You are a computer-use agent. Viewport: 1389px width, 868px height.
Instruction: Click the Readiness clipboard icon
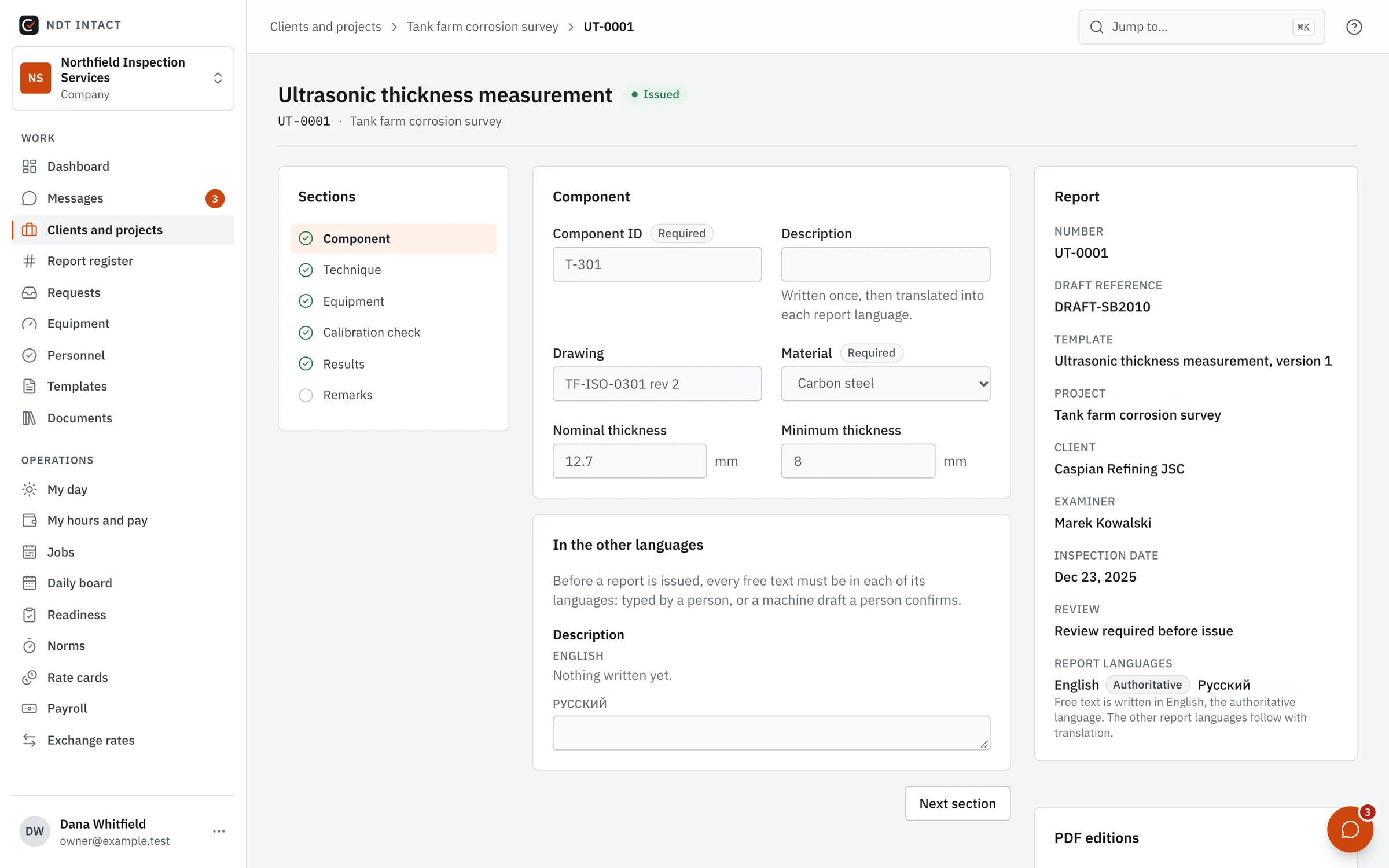coord(30,615)
